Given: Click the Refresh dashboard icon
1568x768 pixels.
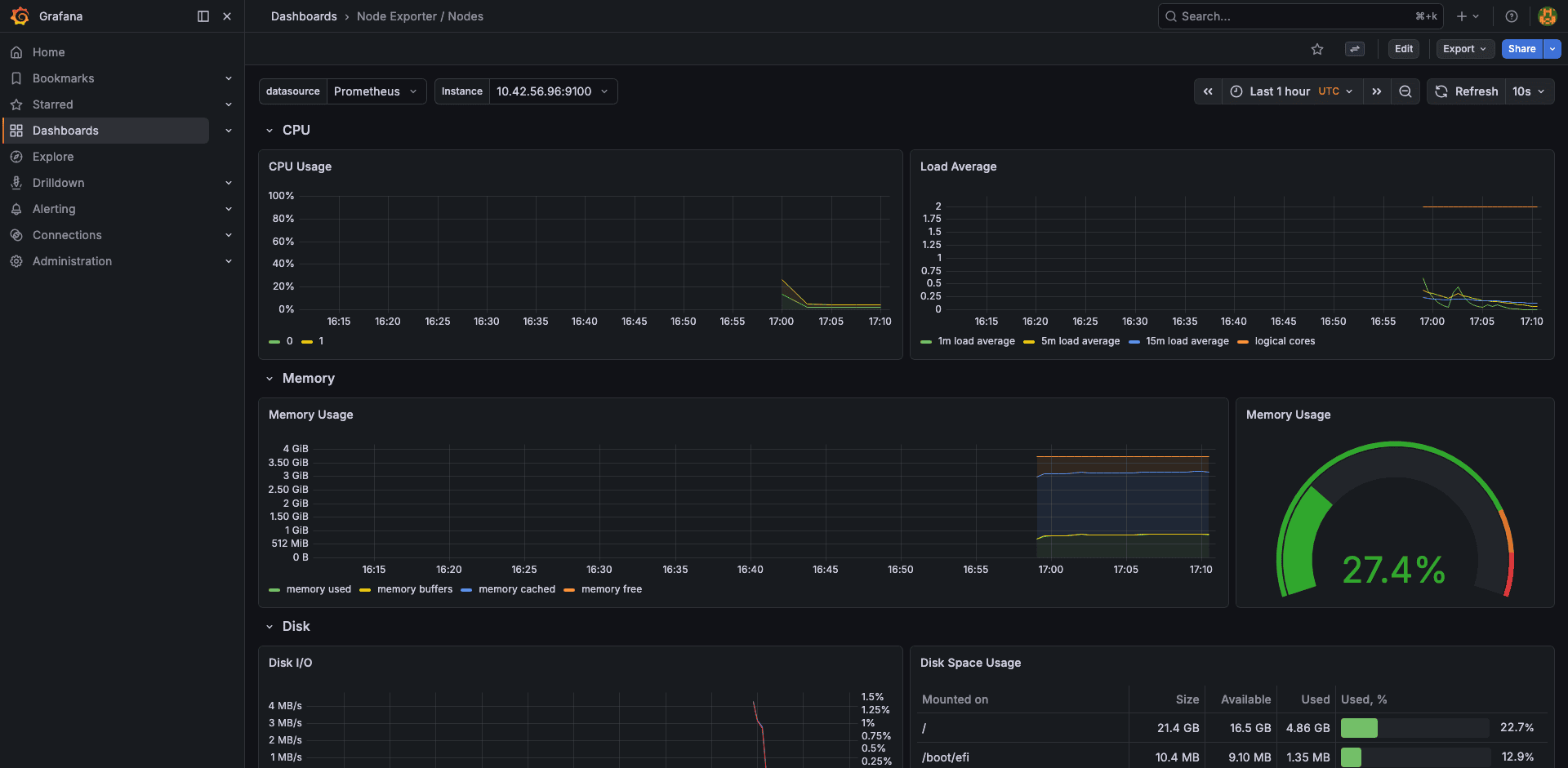Looking at the screenshot, I should [1441, 91].
